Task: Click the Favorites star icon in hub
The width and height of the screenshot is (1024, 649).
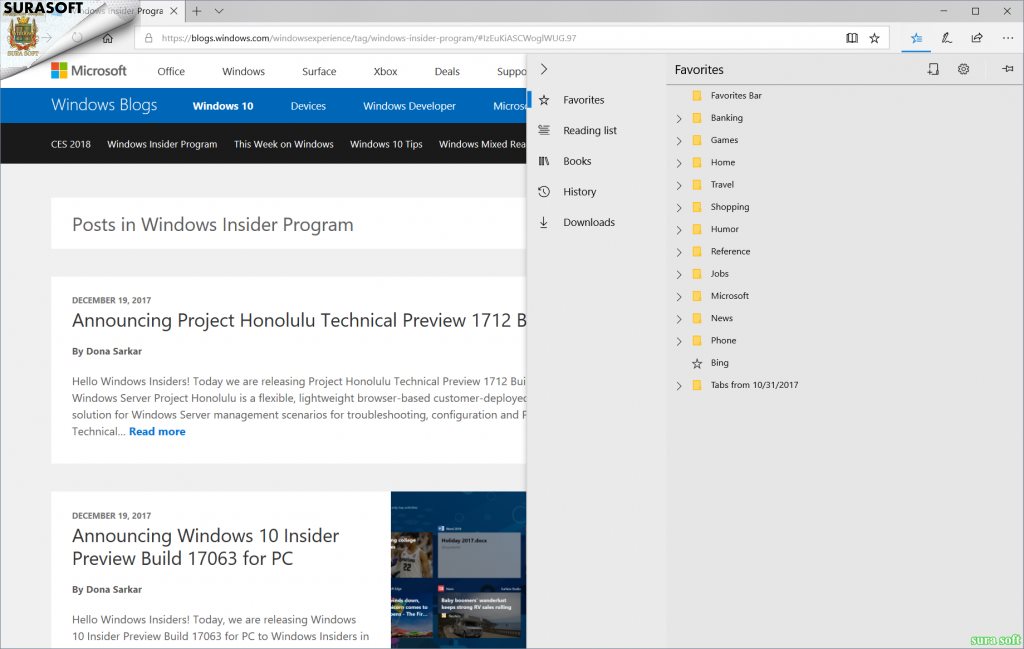Action: (544, 100)
